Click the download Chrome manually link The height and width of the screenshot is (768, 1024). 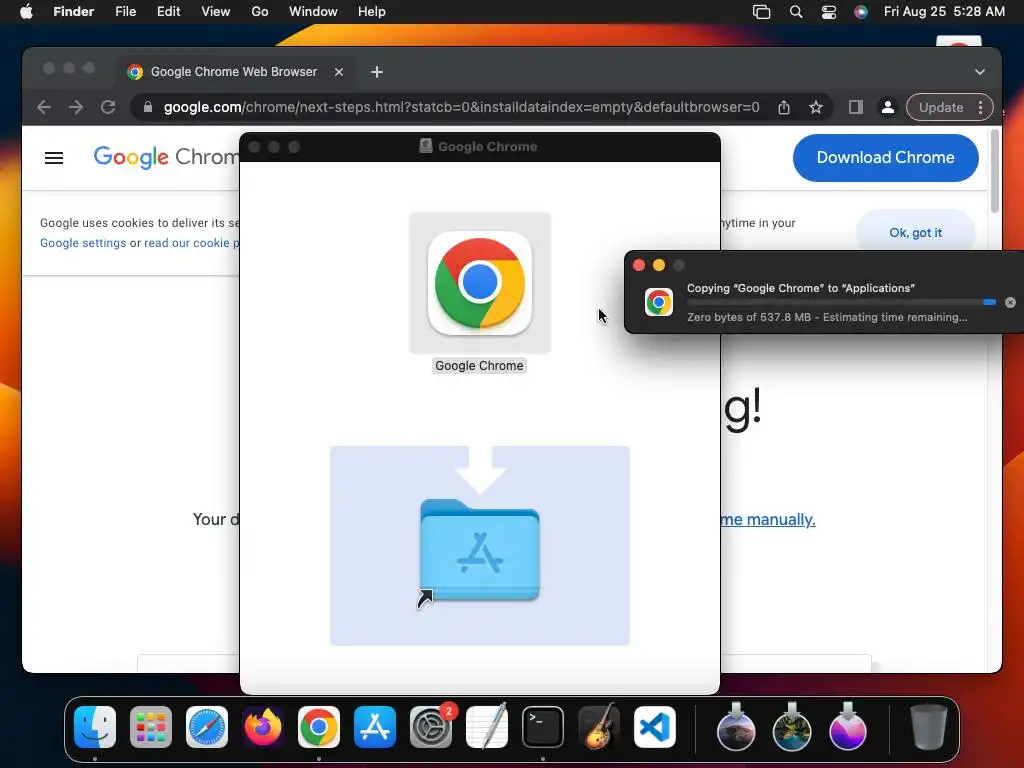pyautogui.click(x=768, y=519)
